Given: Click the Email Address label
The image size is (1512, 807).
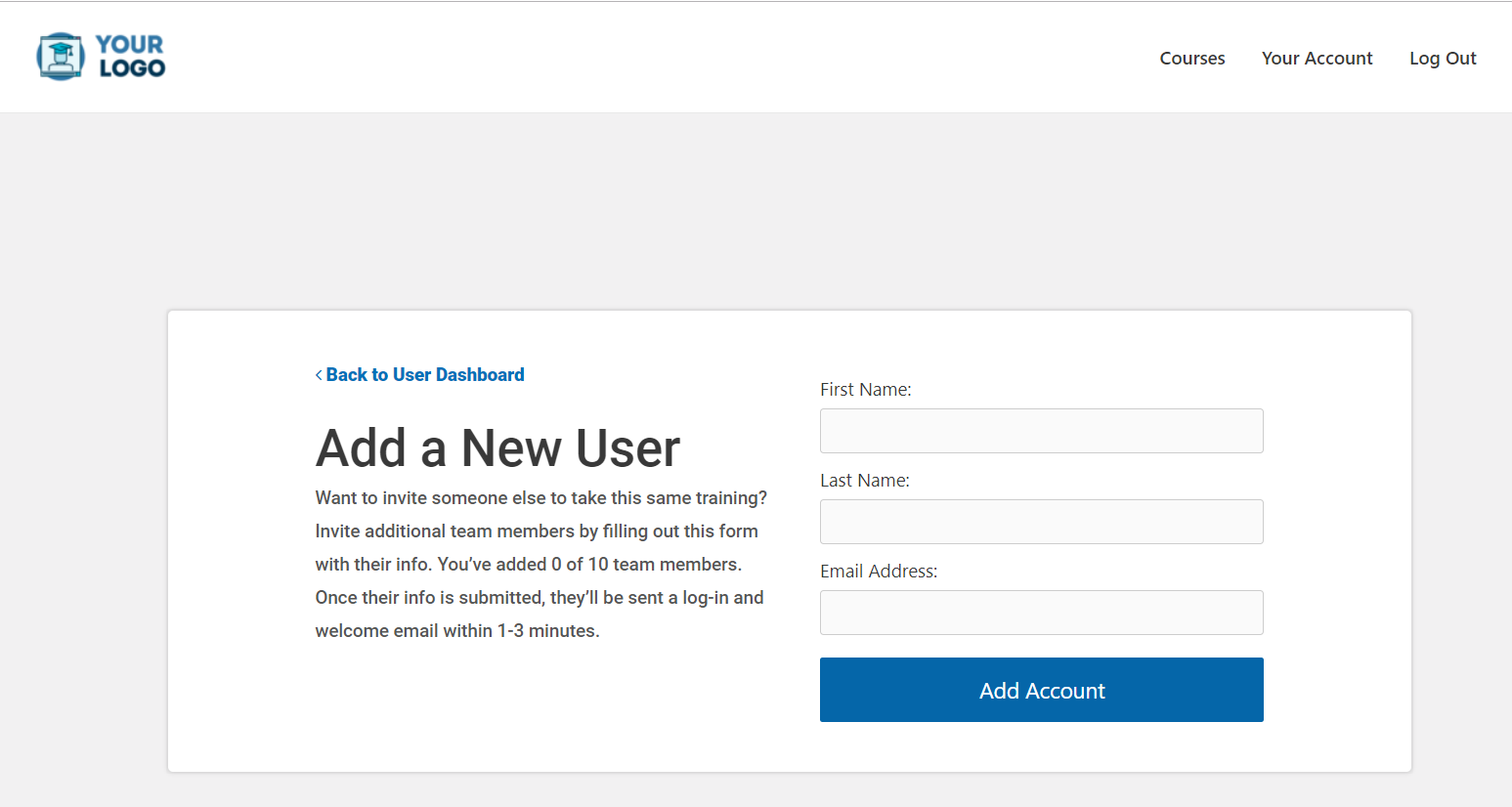Looking at the screenshot, I should [x=879, y=571].
